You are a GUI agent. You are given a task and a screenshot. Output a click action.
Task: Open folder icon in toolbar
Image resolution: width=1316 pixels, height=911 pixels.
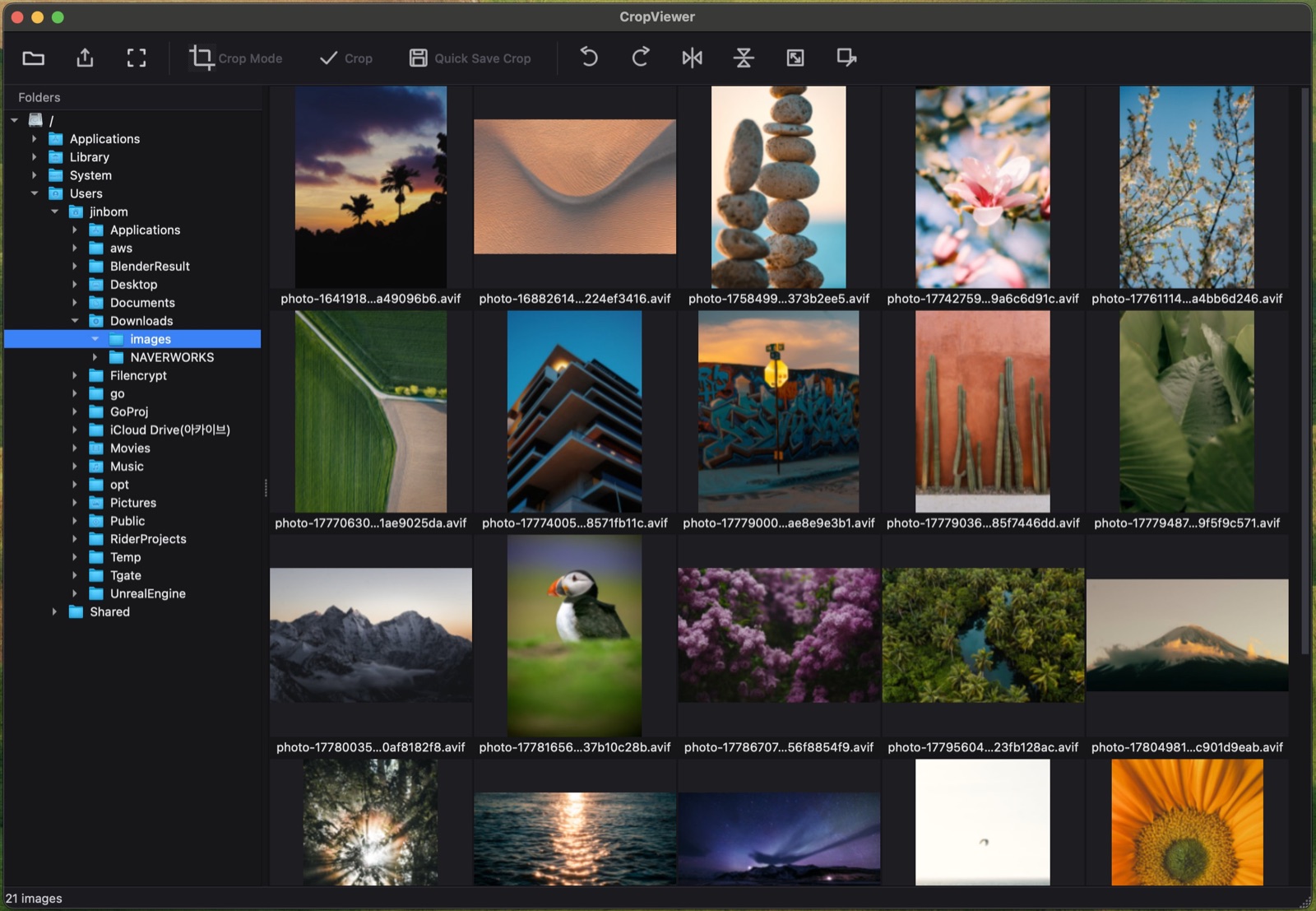(x=34, y=58)
